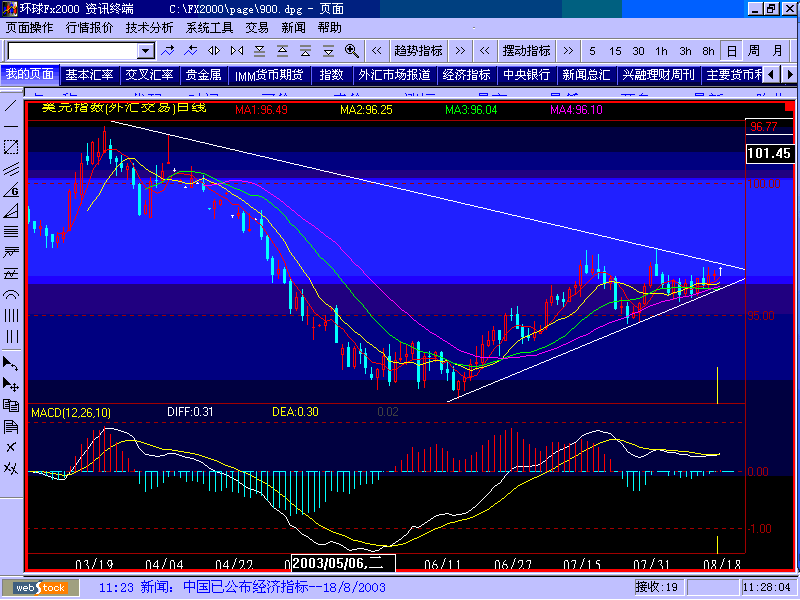Click the single X delete-line icon
This screenshot has width=800, height=600.
(x=11, y=447)
